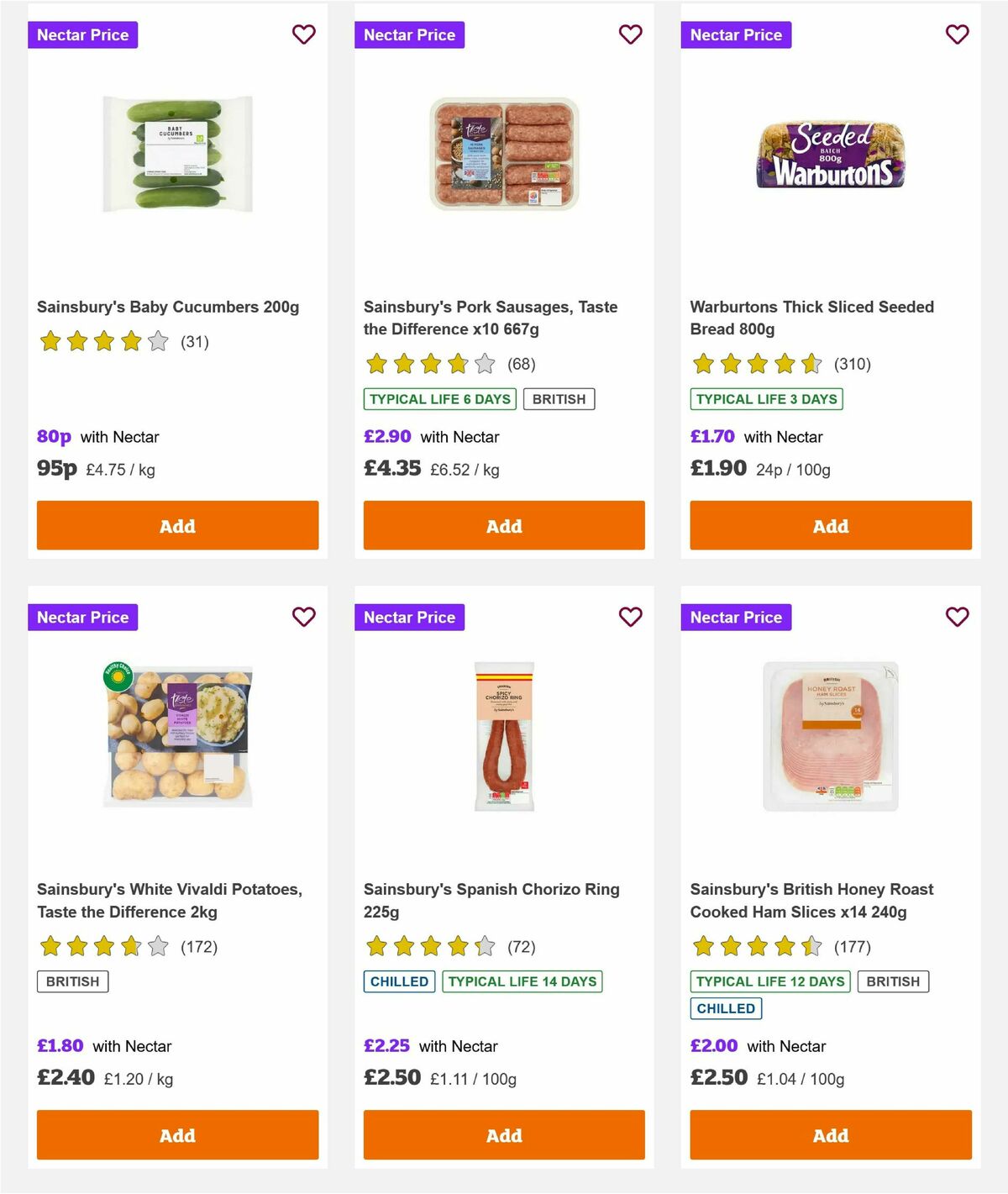1008x1194 pixels.
Task: Click the BRITISH tag on Pork Sausages
Action: click(559, 398)
